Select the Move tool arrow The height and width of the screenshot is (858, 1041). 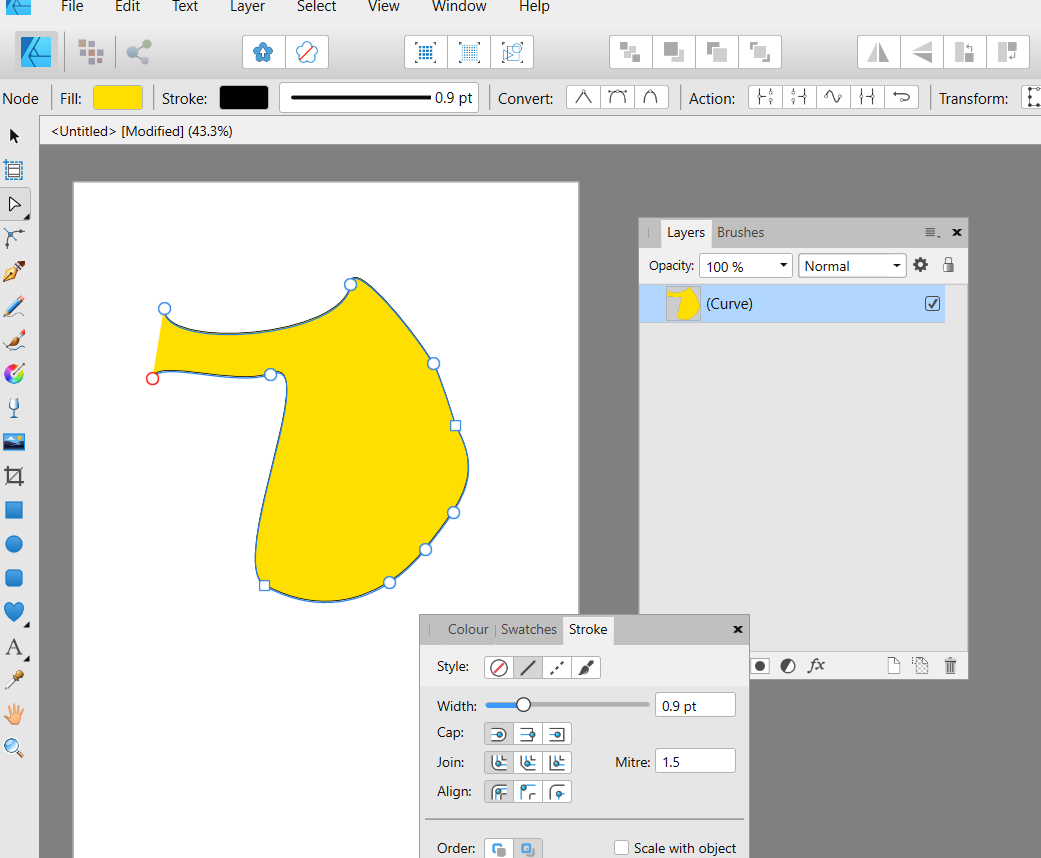pos(14,136)
